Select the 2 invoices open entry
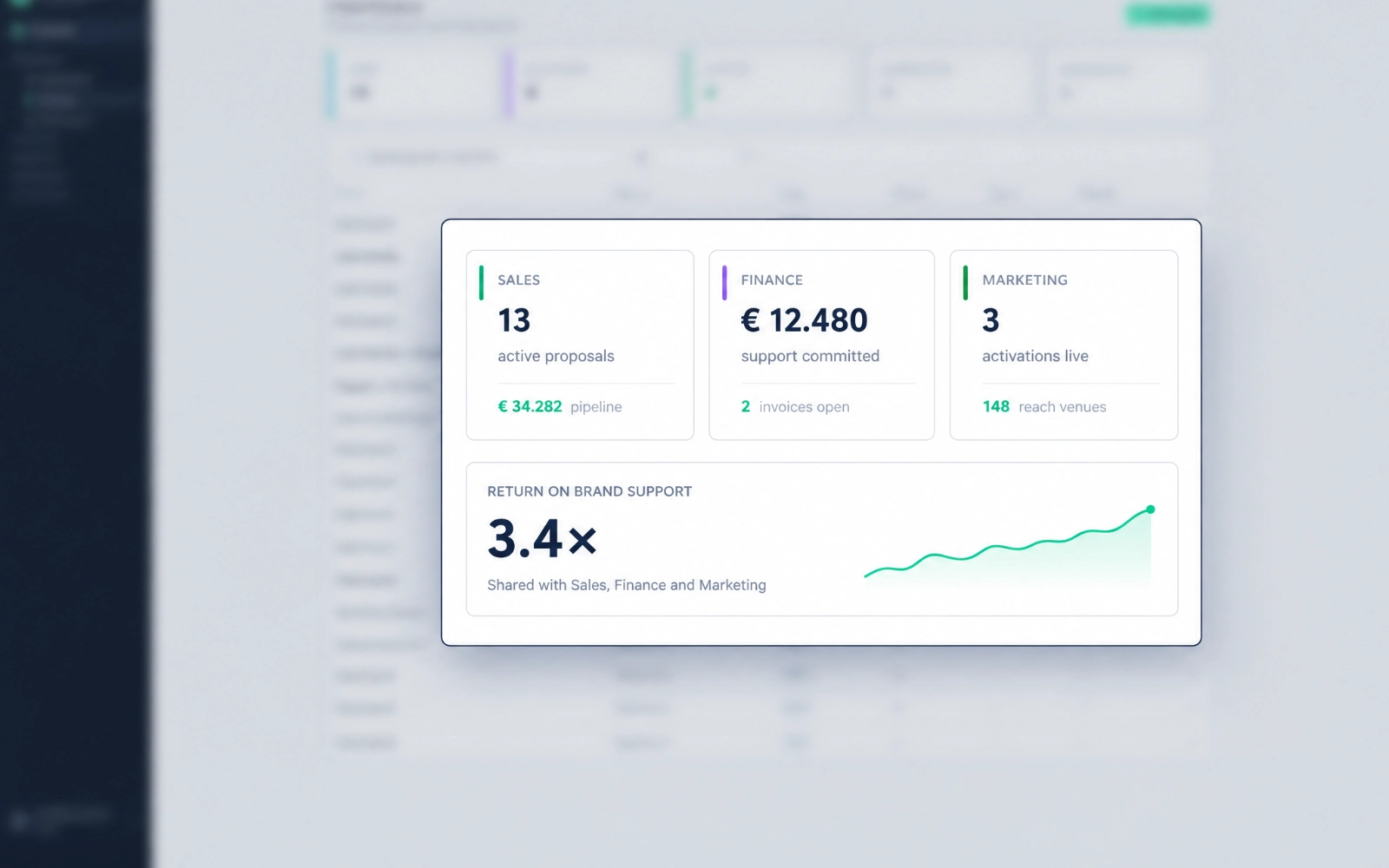The width and height of the screenshot is (1389, 868). [795, 406]
